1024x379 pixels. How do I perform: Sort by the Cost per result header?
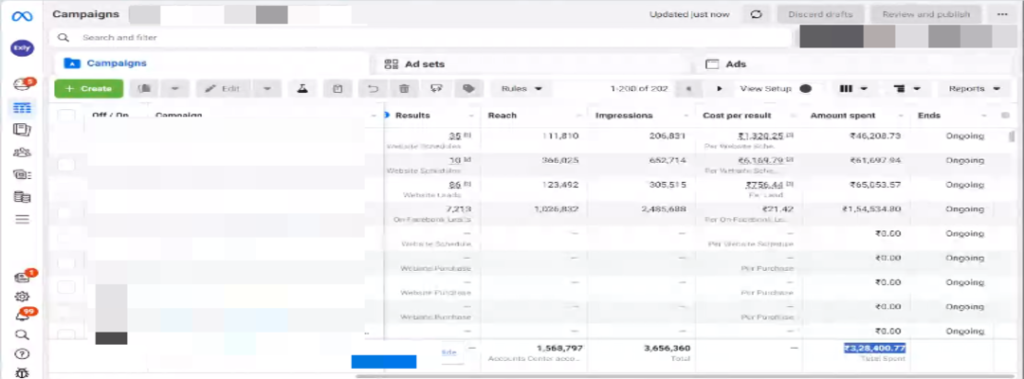pyautogui.click(x=737, y=116)
